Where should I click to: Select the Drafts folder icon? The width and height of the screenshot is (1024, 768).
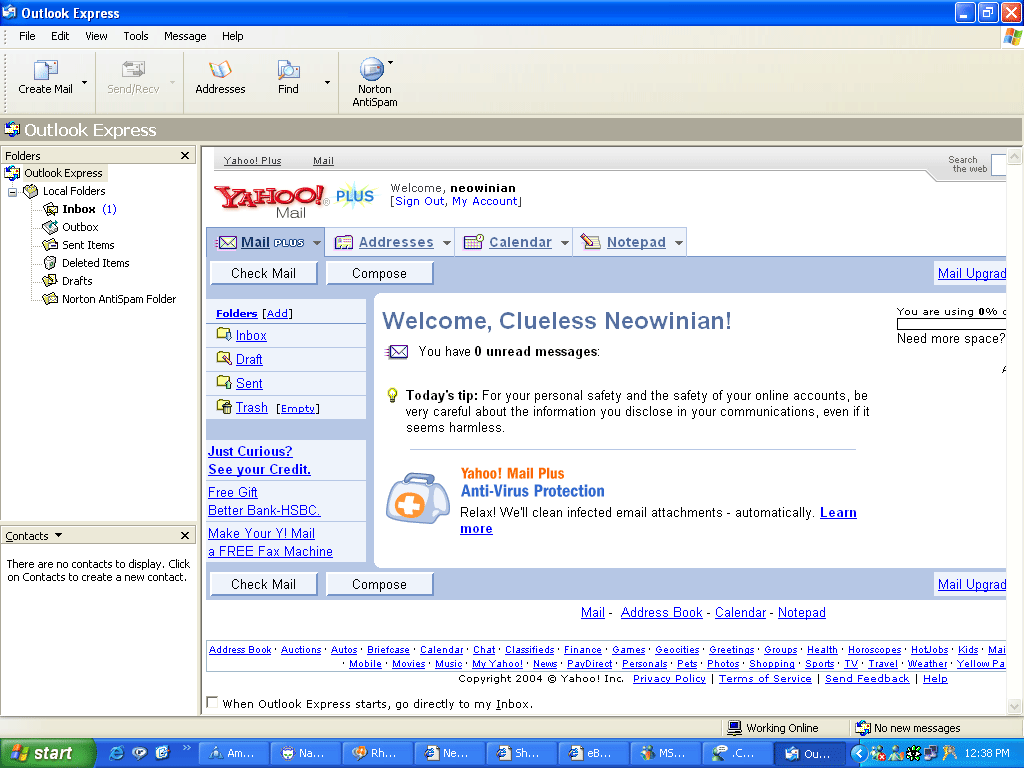pyautogui.click(x=50, y=281)
